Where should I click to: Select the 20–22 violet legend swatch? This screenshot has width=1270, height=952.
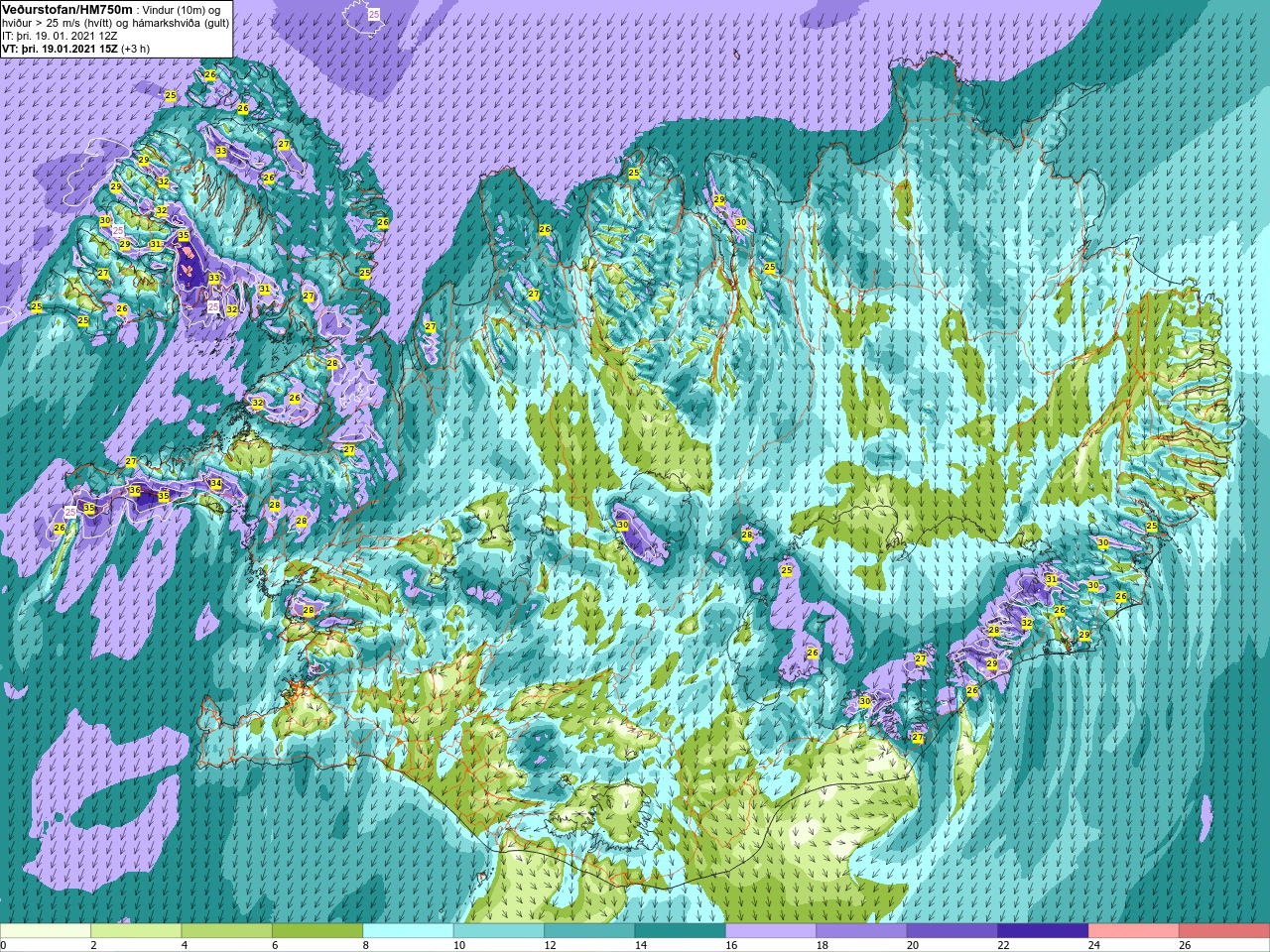click(x=952, y=931)
